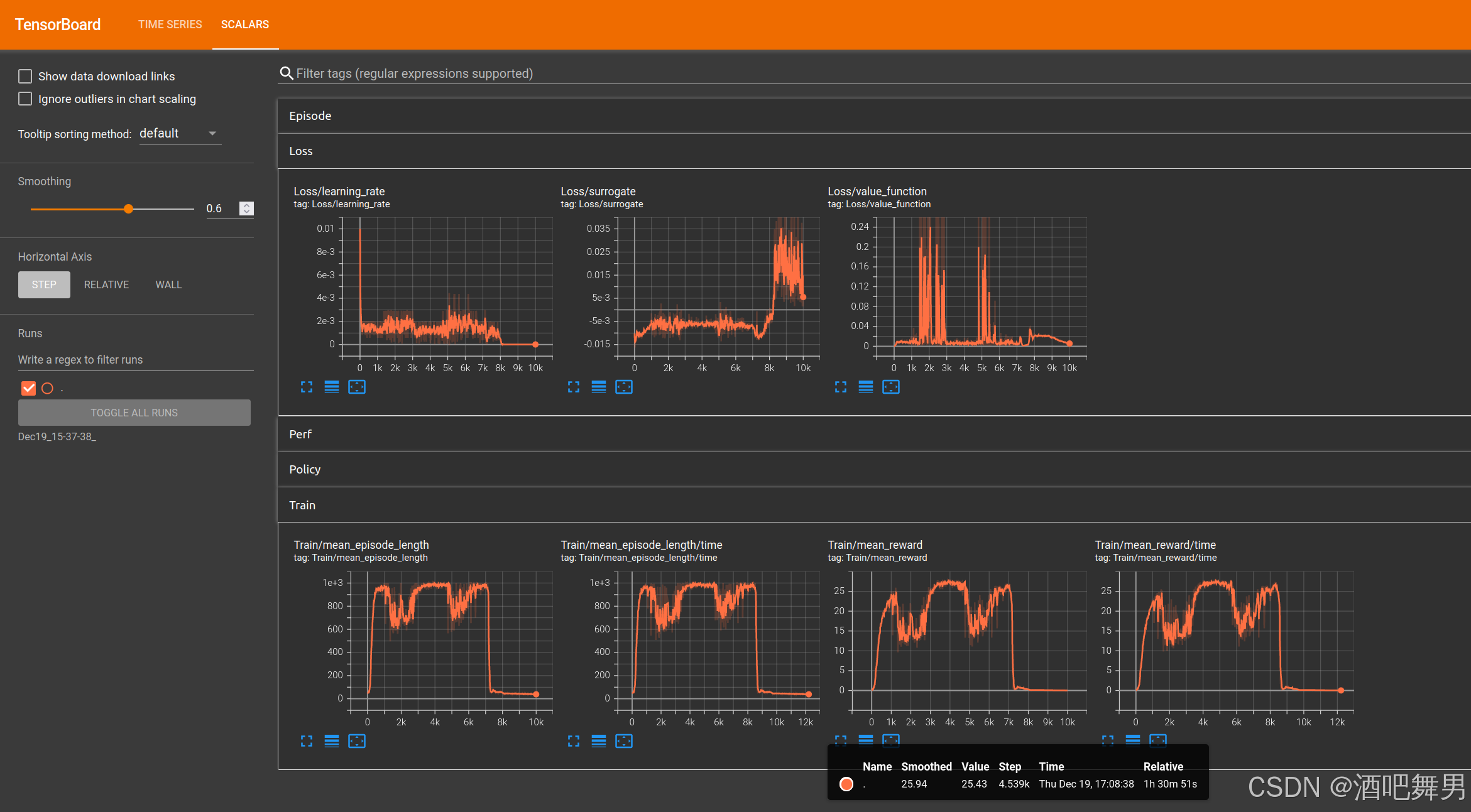Check Ignore outliers in chart scaling
The image size is (1471, 812).
point(25,99)
